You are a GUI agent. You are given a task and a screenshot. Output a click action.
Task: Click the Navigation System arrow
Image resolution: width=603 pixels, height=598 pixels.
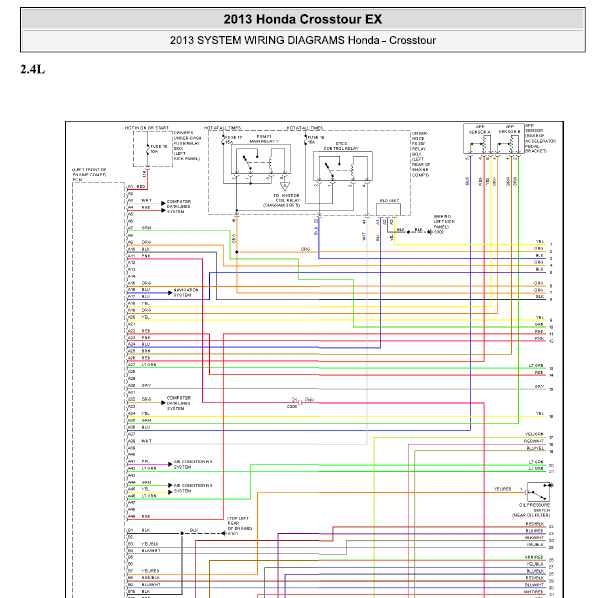pos(170,293)
